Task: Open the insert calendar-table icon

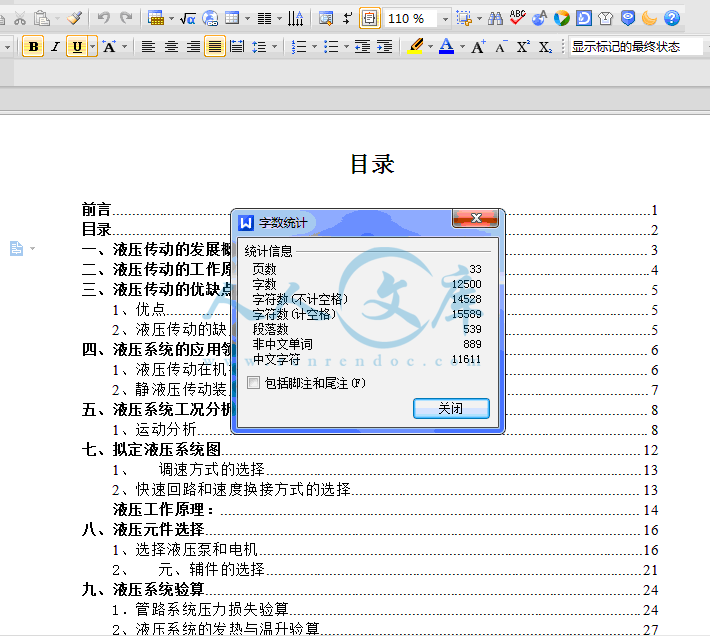Action: click(156, 19)
